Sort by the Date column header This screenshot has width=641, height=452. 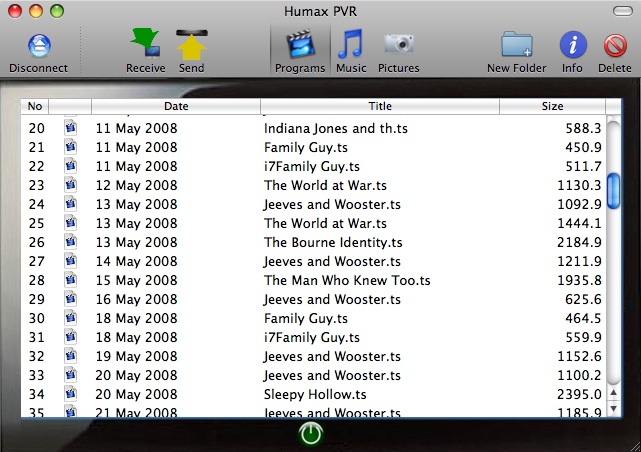pyautogui.click(x=176, y=106)
